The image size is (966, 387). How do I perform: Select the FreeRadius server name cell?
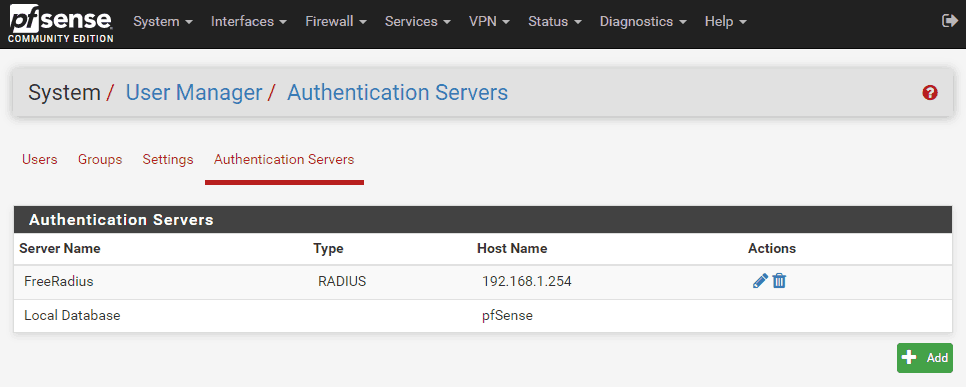tap(59, 282)
